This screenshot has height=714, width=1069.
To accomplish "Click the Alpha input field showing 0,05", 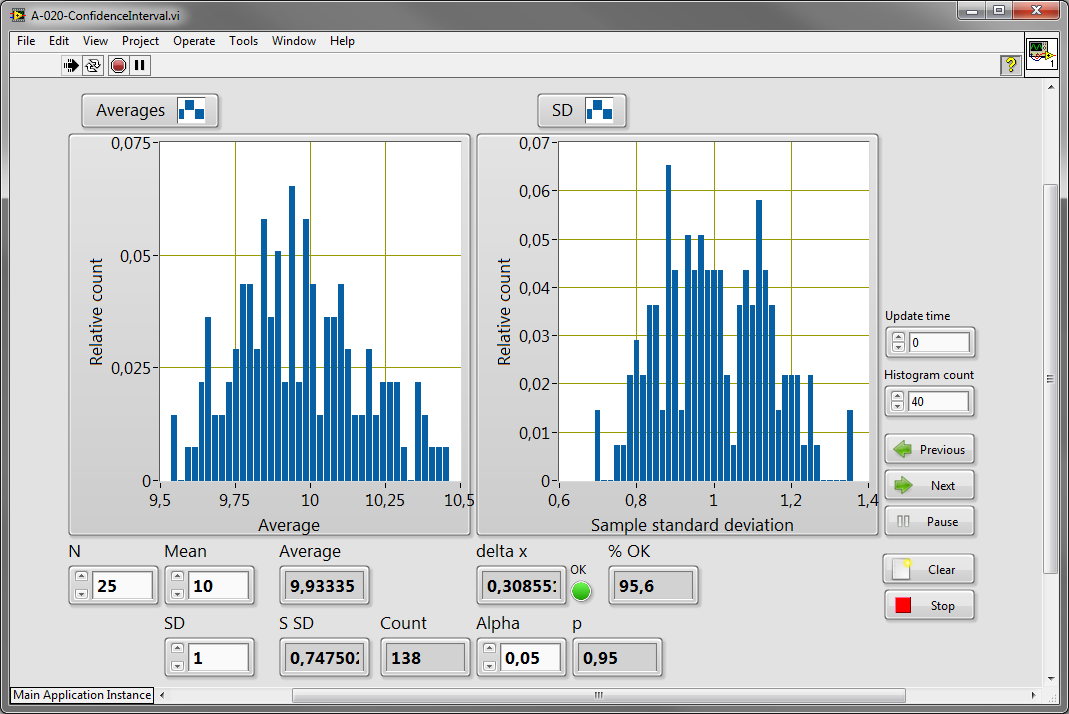I will 530,658.
